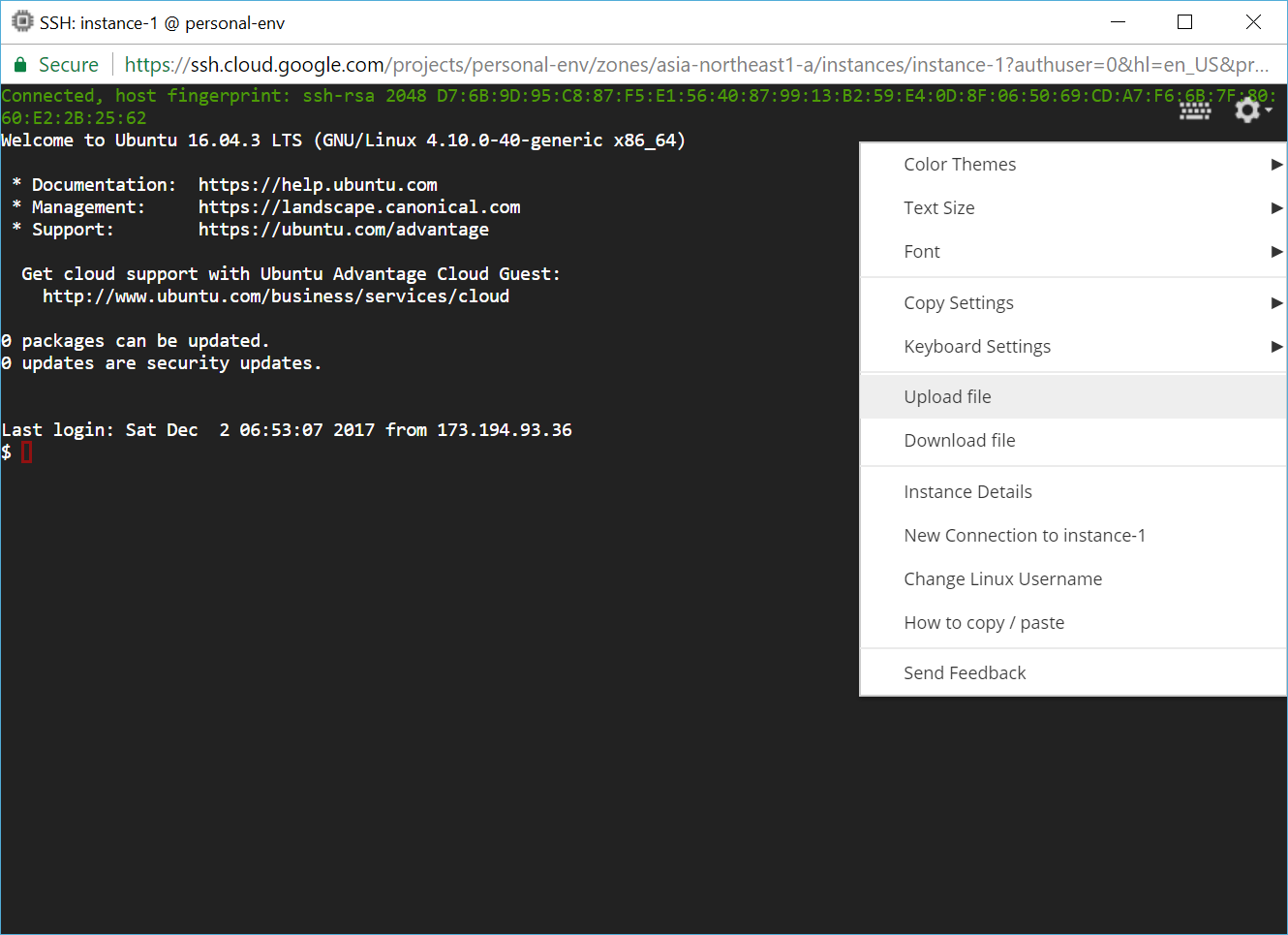Screen dimensions: 1288x935
Task: Click the green Secure padlock icon
Action: (x=19, y=65)
